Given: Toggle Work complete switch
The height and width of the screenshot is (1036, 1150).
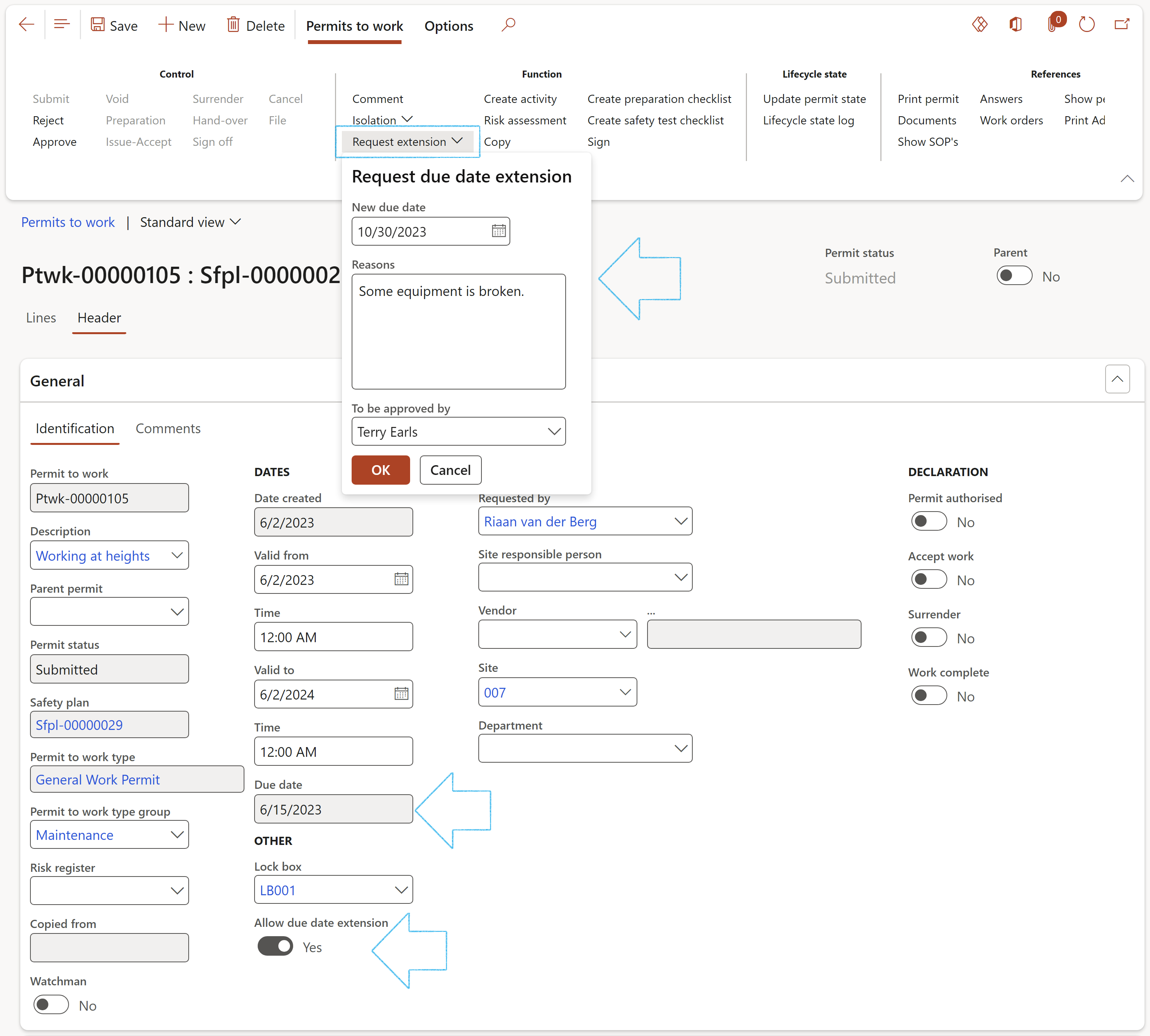Looking at the screenshot, I should tap(929, 696).
